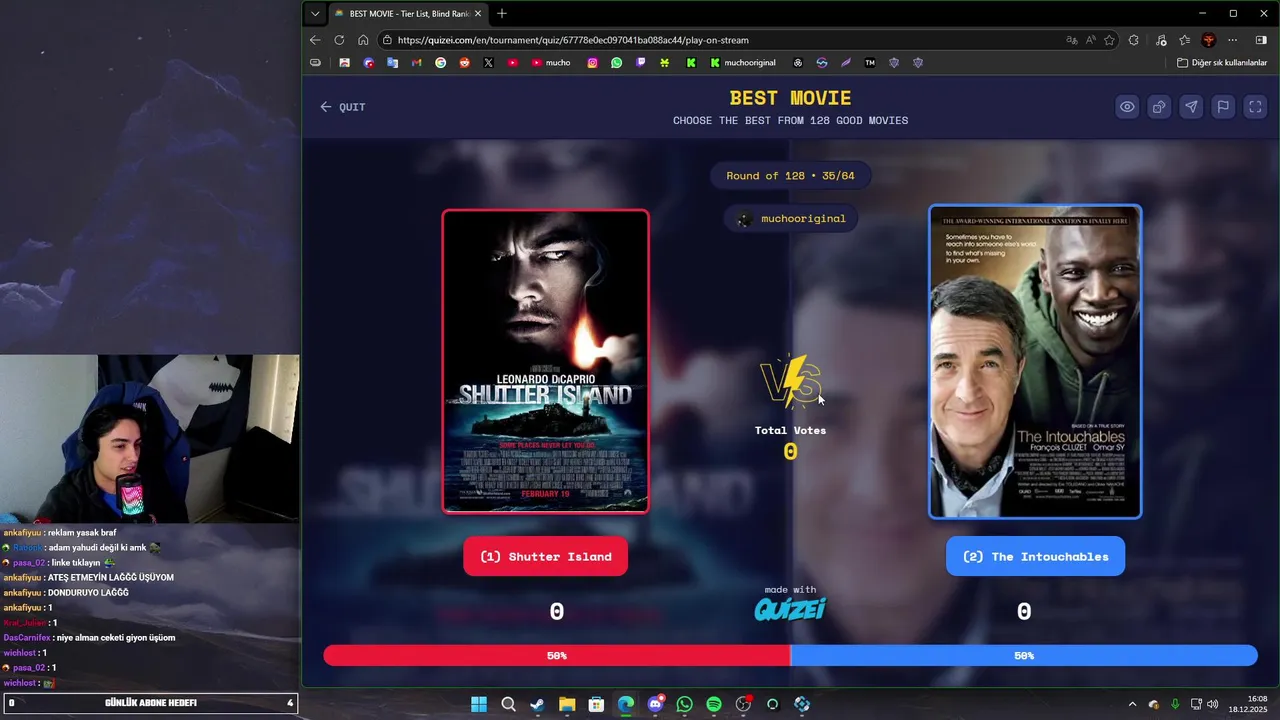The image size is (1280, 720).
Task: Go back in the browser
Action: 315,40
